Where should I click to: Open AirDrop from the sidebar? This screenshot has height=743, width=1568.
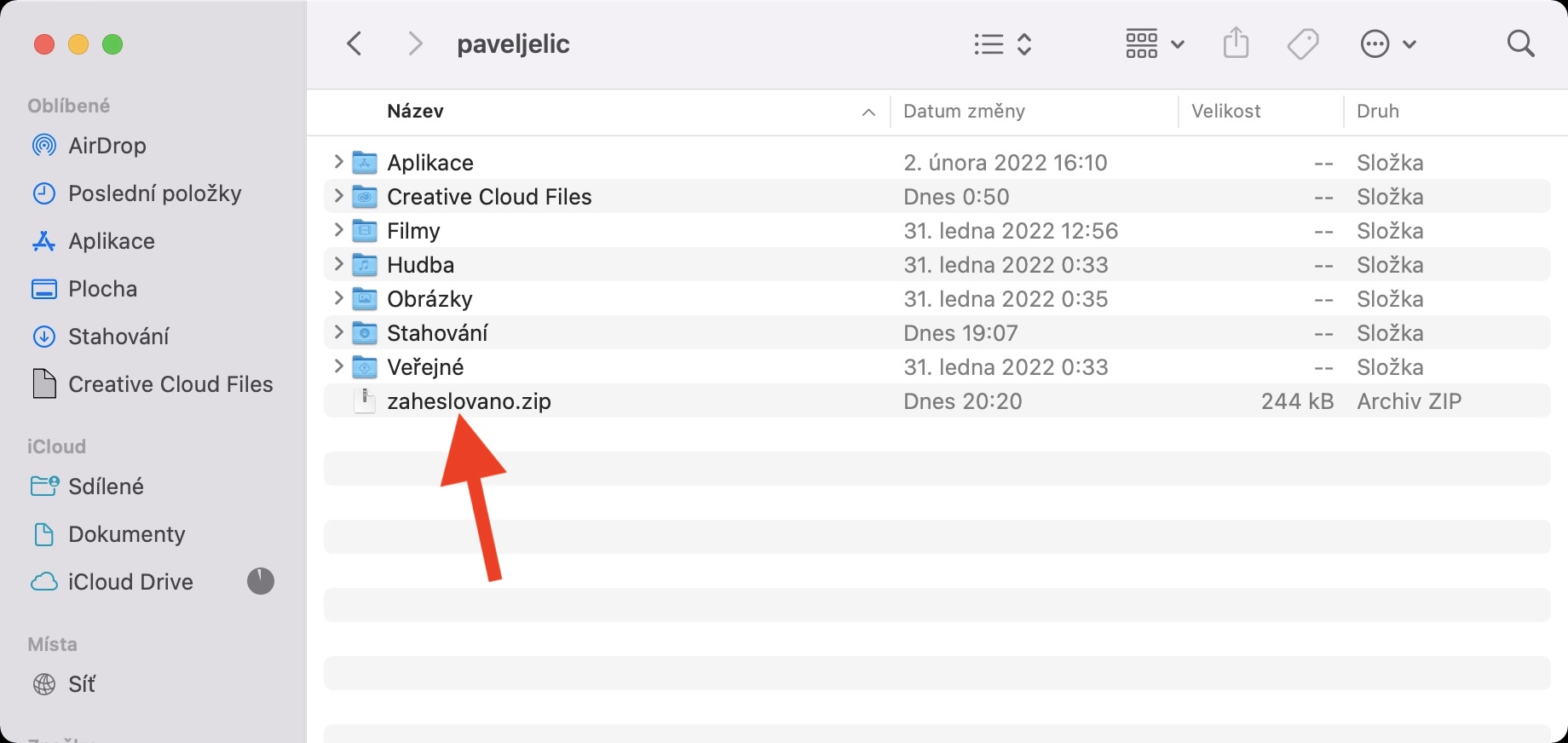tap(107, 146)
